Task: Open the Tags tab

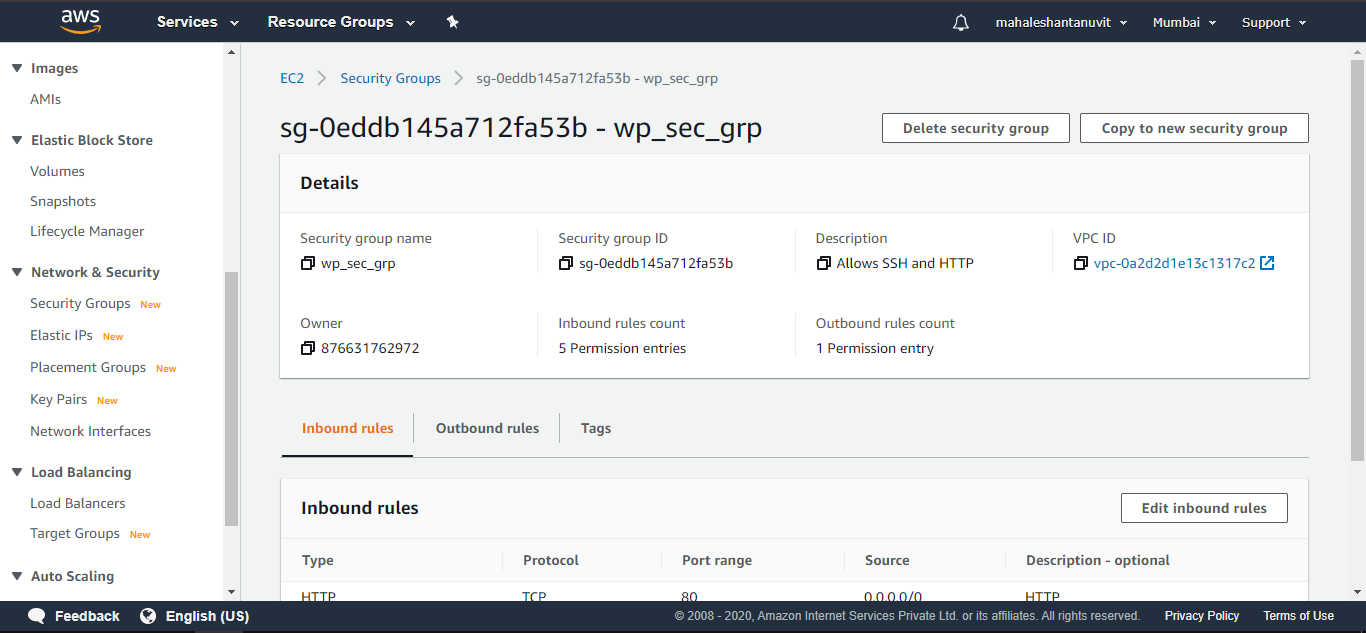Action: pyautogui.click(x=595, y=427)
